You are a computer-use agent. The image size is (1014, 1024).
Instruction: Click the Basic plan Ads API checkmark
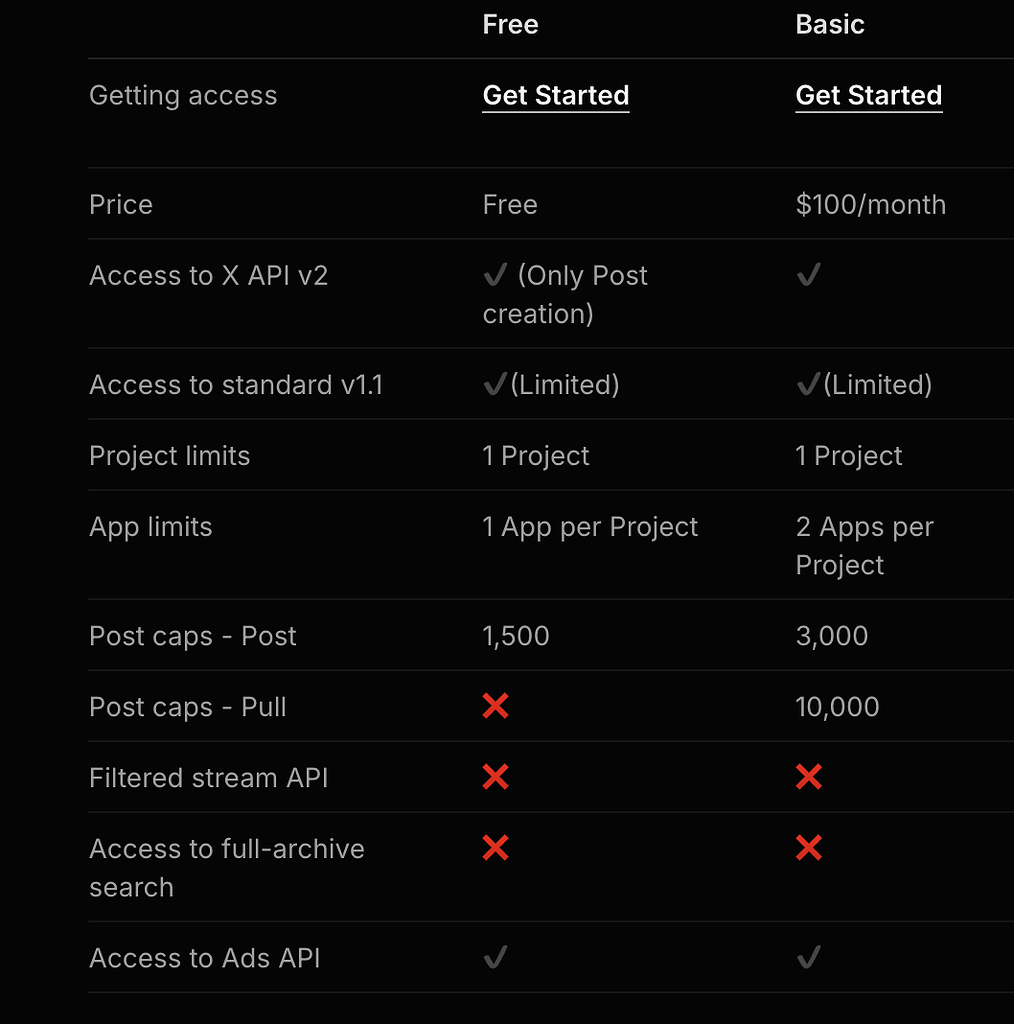pos(808,957)
